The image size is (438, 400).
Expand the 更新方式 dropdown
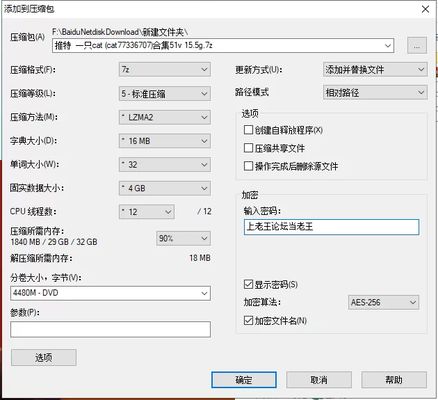(375, 70)
